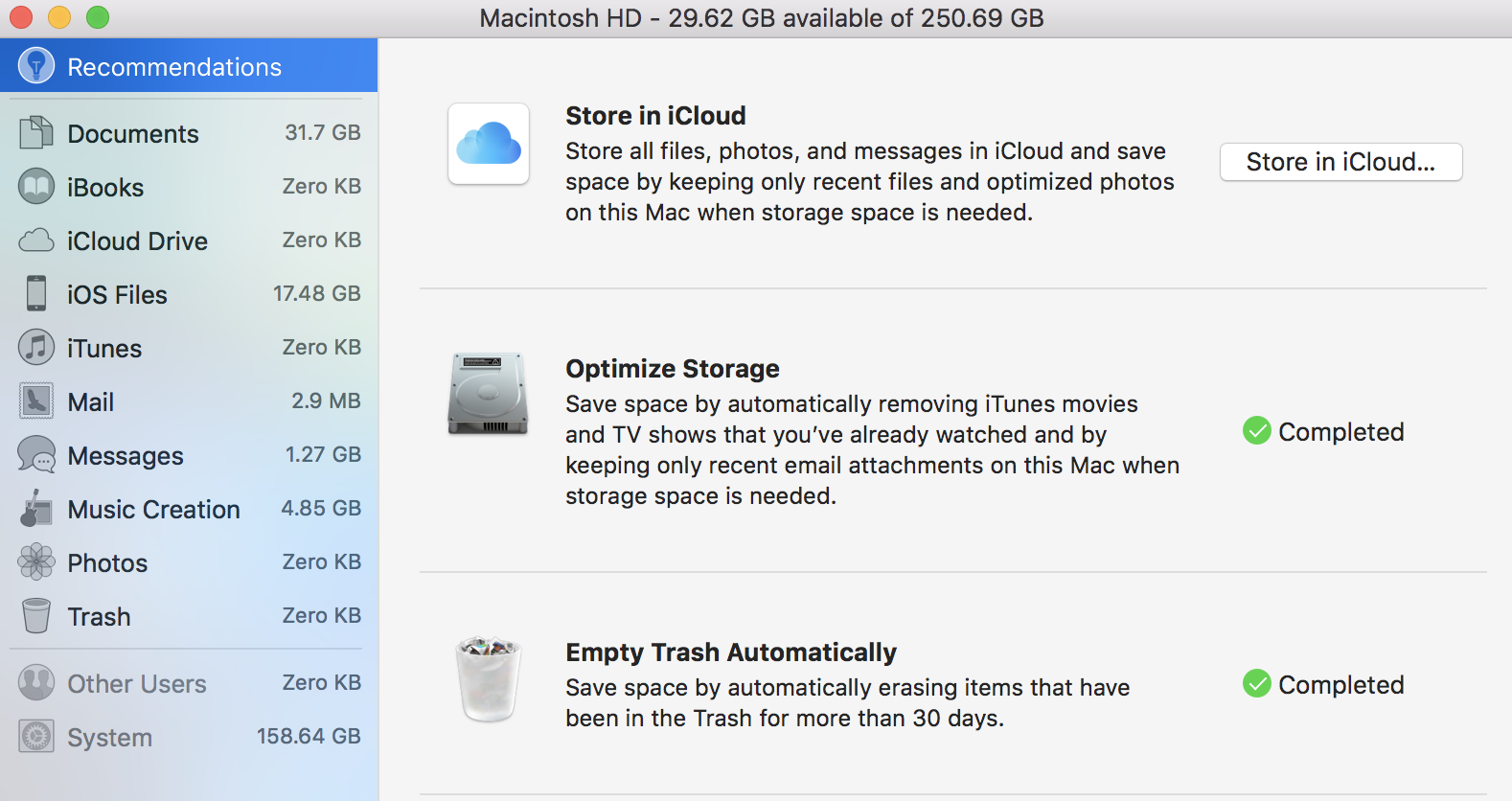Click the green checkmark beside Empty Trash Completed
The width and height of the screenshot is (1512, 801).
(1257, 684)
